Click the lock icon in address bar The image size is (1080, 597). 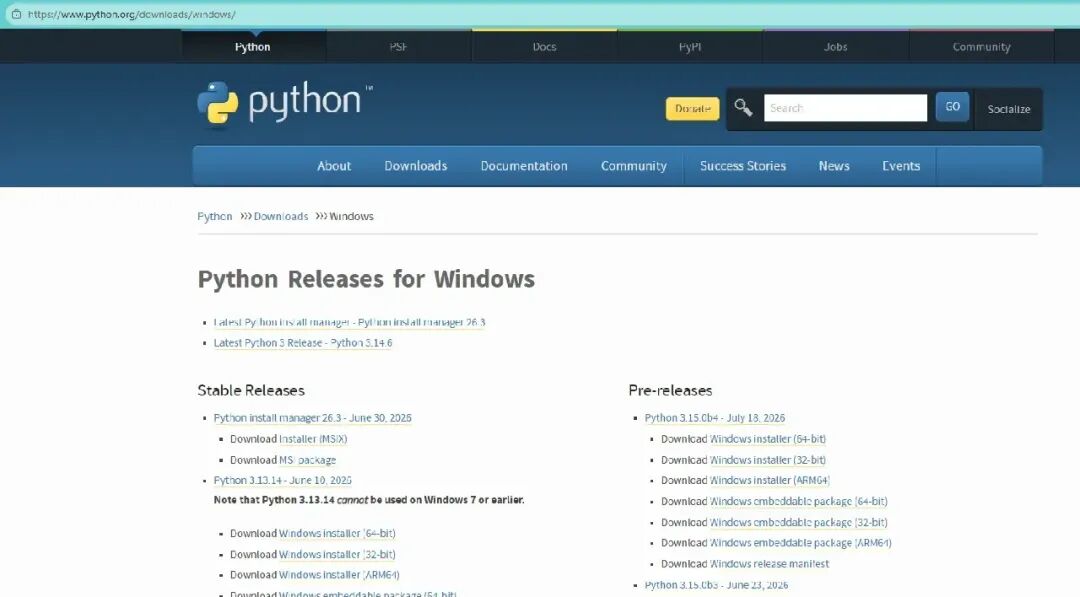coord(16,14)
